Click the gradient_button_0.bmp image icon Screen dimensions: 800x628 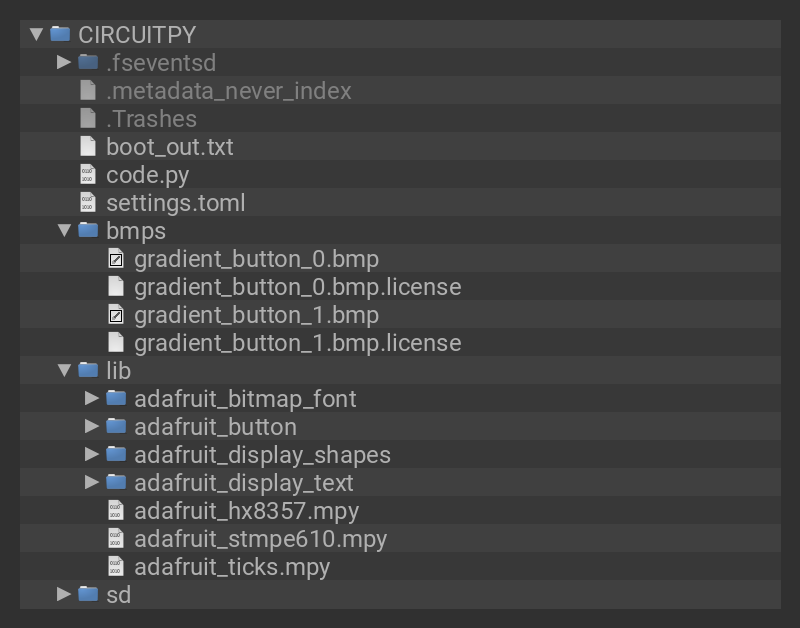[116, 259]
